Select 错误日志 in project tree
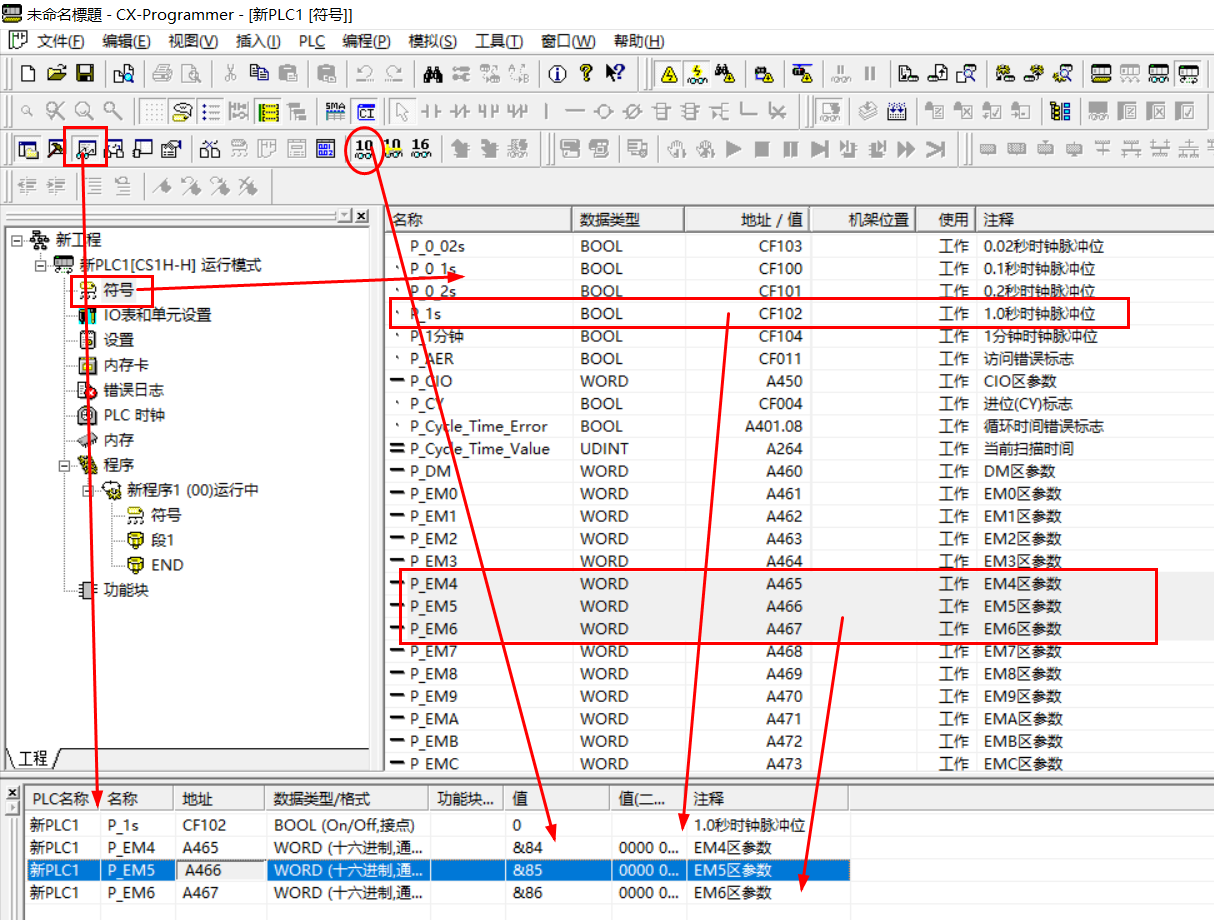Screen dimensions: 1214x920 (x=133, y=390)
